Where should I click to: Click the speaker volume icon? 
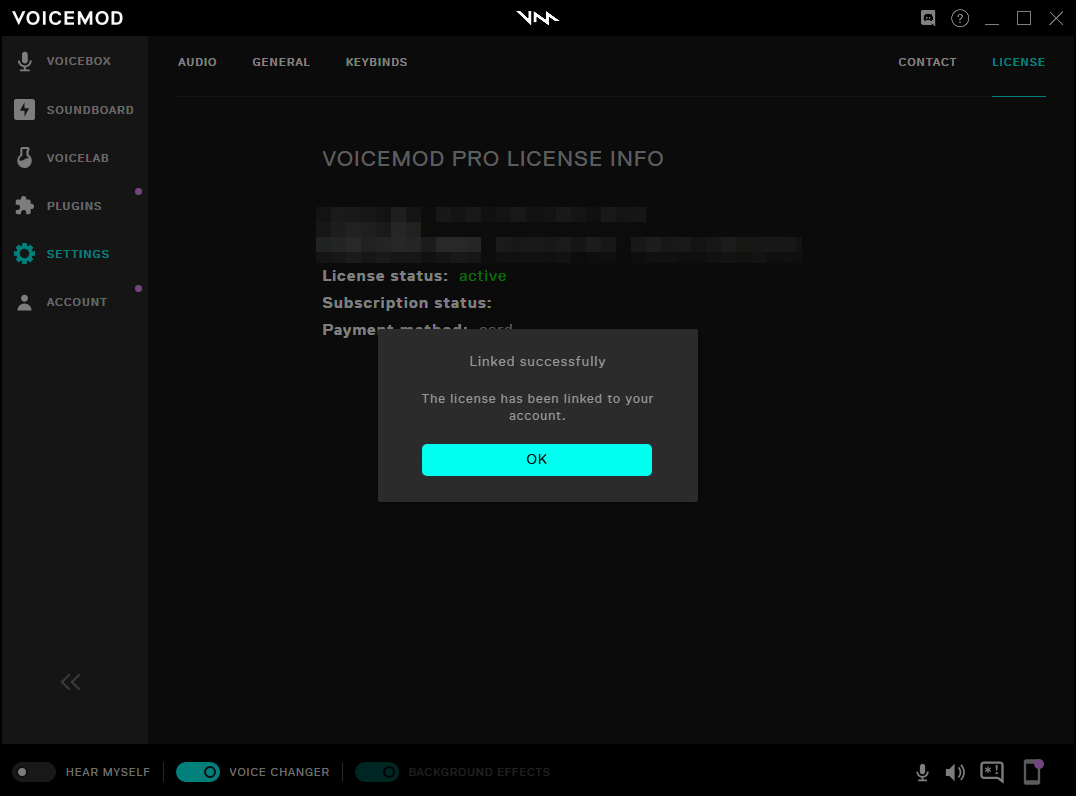point(955,772)
